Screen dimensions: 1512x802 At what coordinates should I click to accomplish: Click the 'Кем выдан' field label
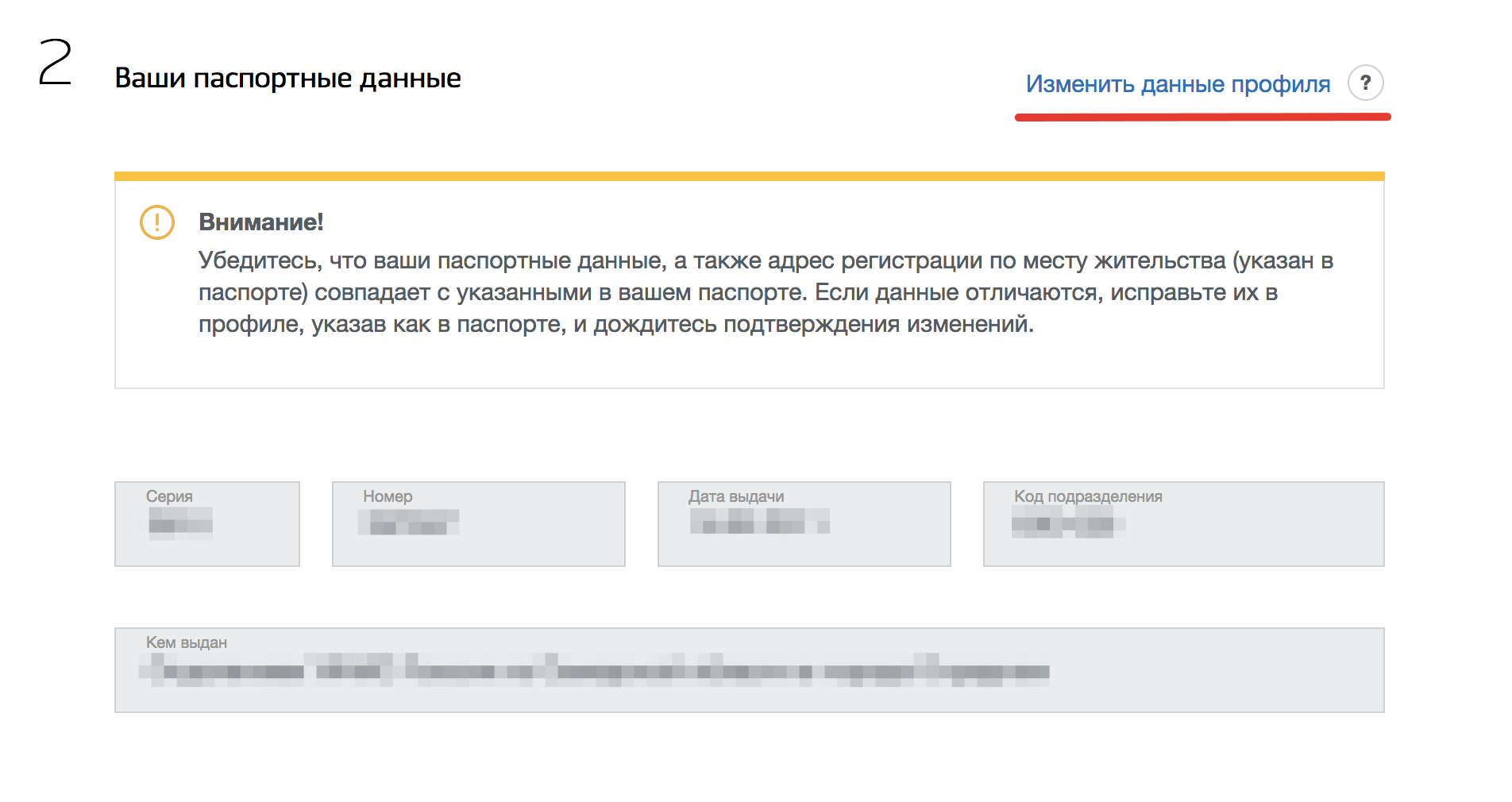tap(187, 642)
